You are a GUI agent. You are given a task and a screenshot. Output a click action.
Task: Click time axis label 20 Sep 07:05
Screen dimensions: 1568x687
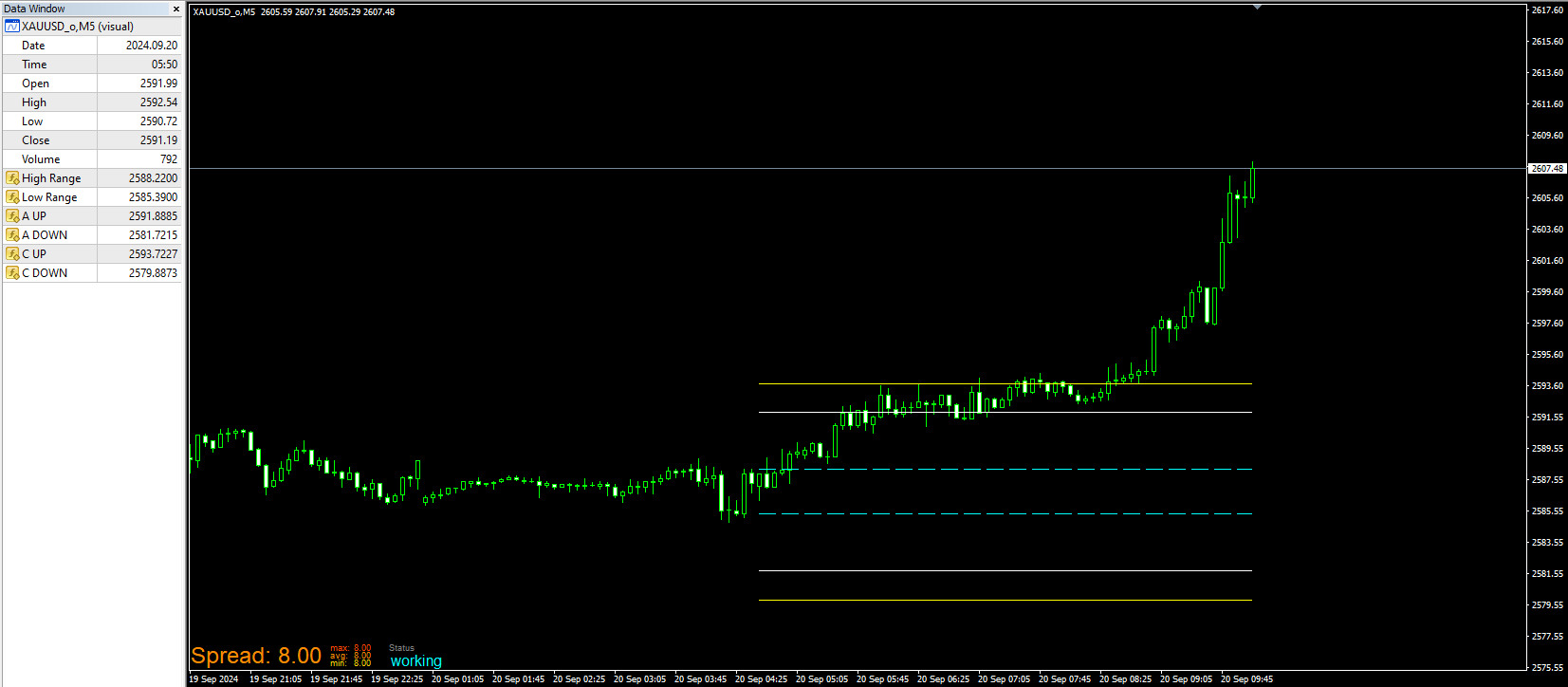coord(1005,679)
